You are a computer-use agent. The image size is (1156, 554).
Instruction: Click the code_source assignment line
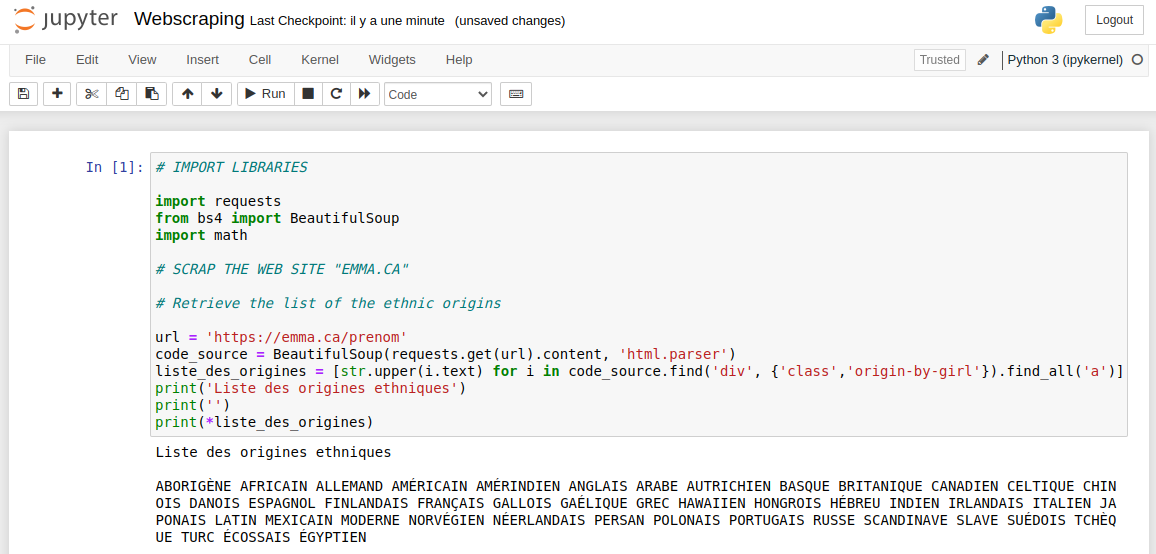[446, 354]
